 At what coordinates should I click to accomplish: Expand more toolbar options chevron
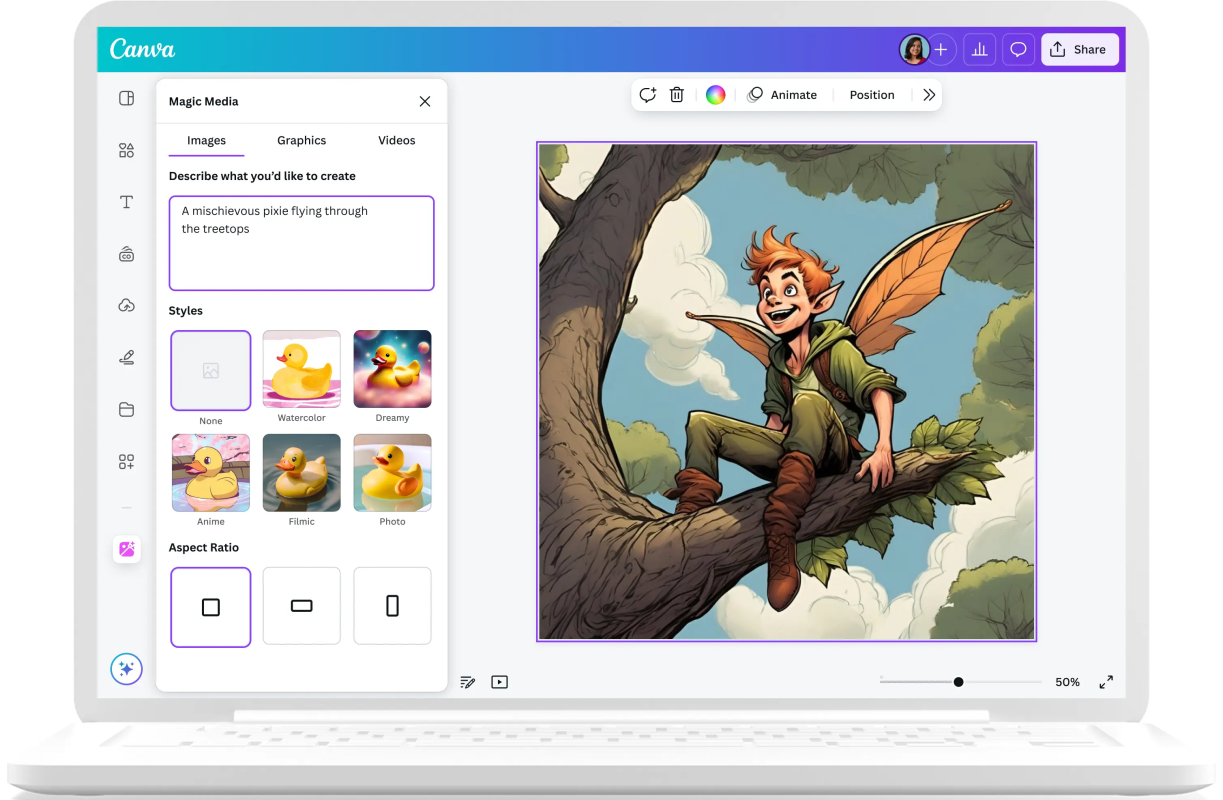click(929, 95)
